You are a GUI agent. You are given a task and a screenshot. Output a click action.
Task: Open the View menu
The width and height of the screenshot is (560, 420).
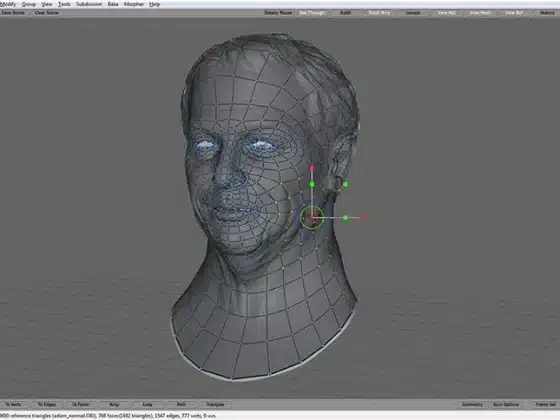pyautogui.click(x=47, y=4)
